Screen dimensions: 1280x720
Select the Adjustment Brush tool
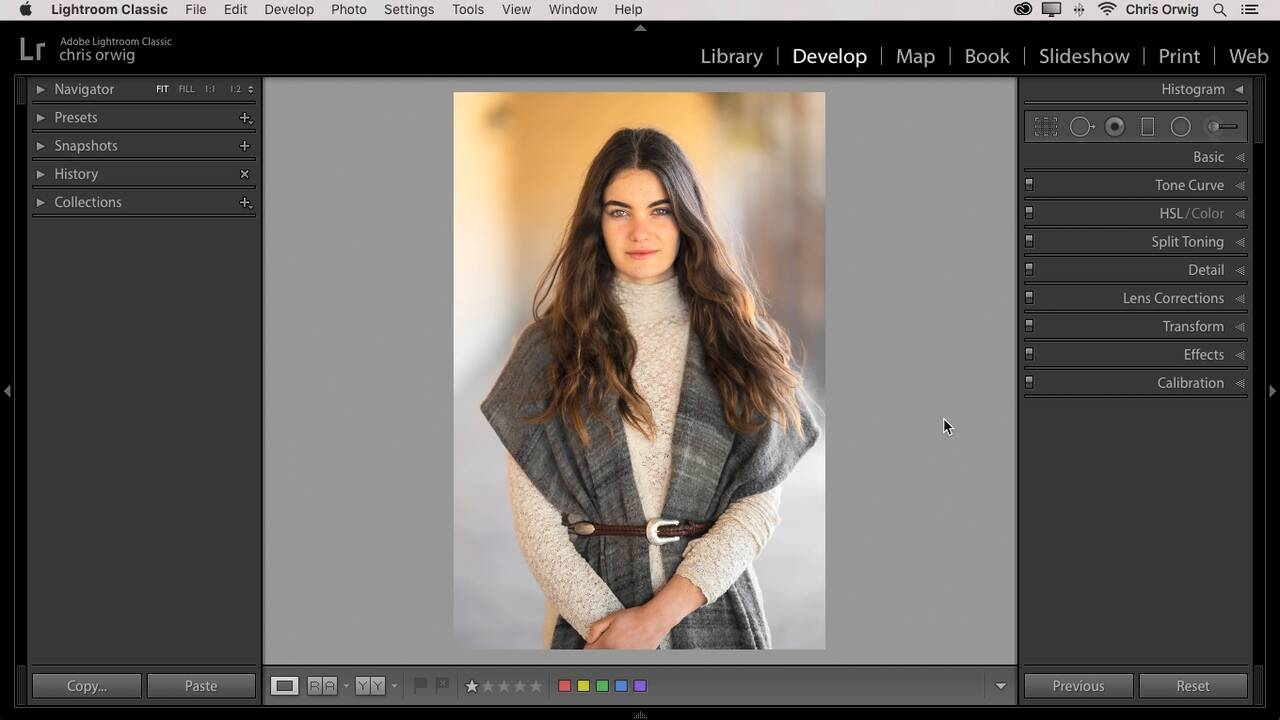click(x=1222, y=127)
